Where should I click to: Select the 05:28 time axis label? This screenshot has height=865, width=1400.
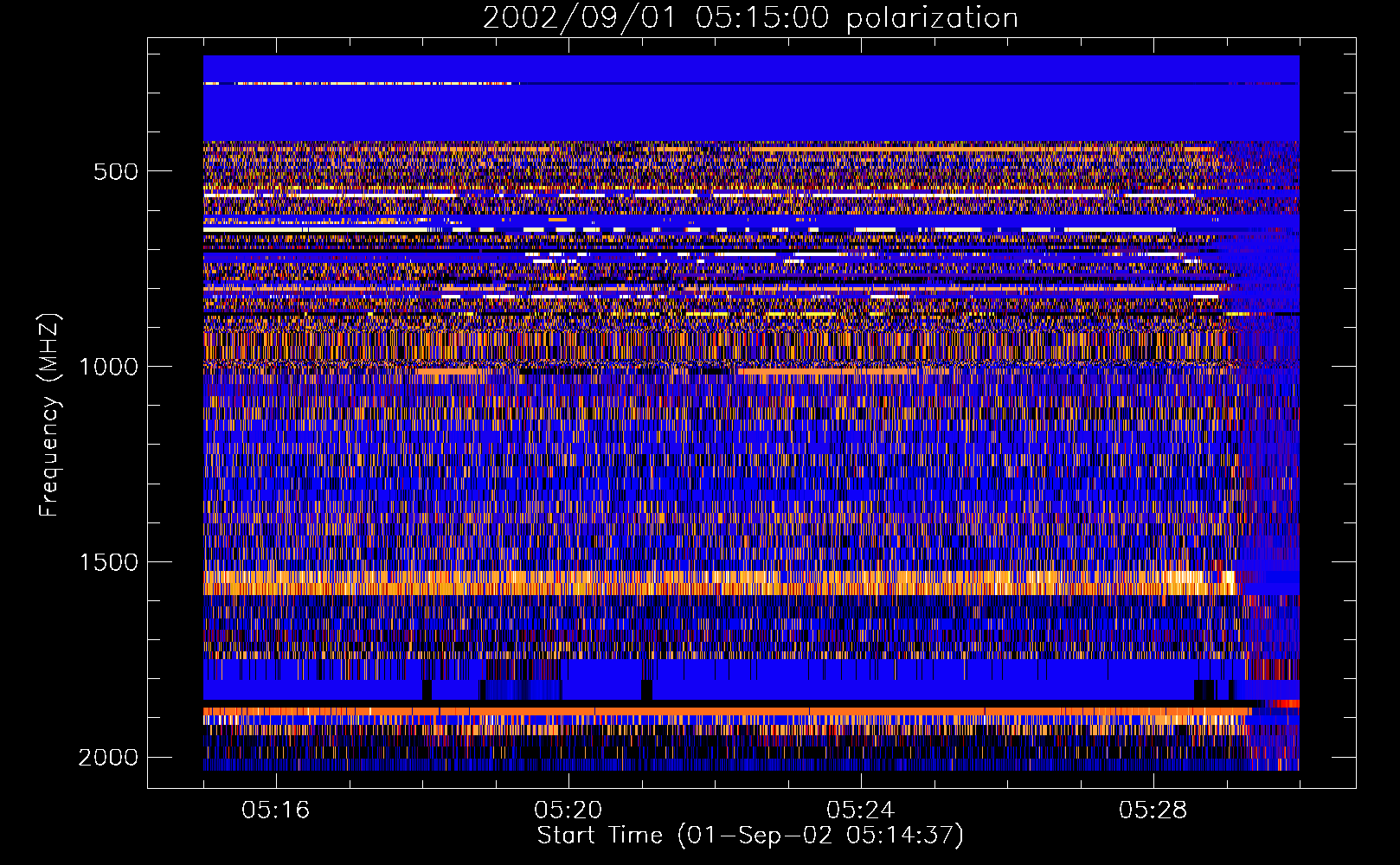click(x=1153, y=811)
